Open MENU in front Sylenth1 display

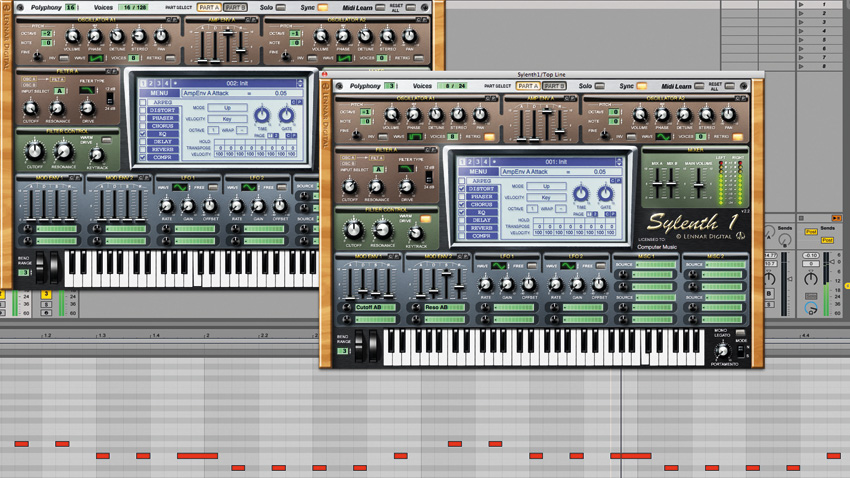point(478,171)
